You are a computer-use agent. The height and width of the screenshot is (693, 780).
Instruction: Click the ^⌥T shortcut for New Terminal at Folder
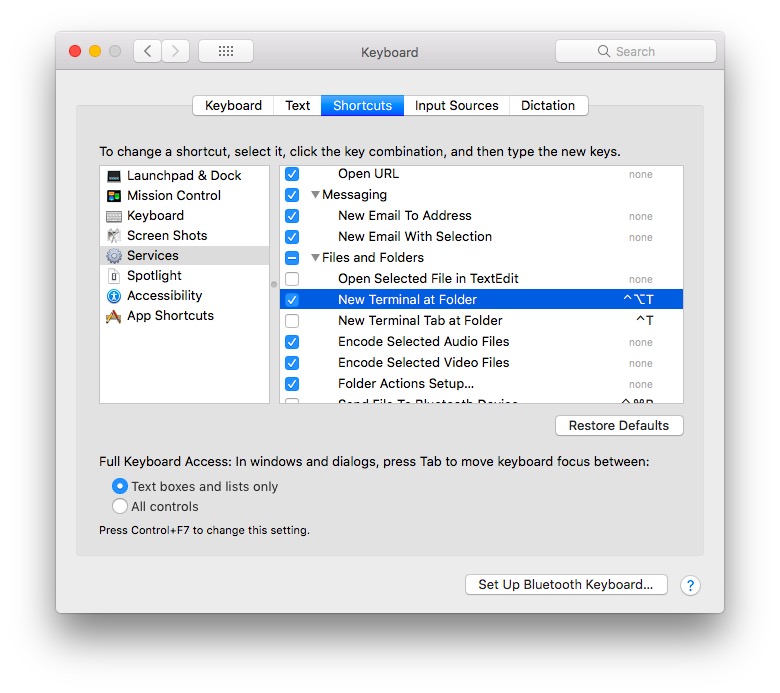click(638, 299)
